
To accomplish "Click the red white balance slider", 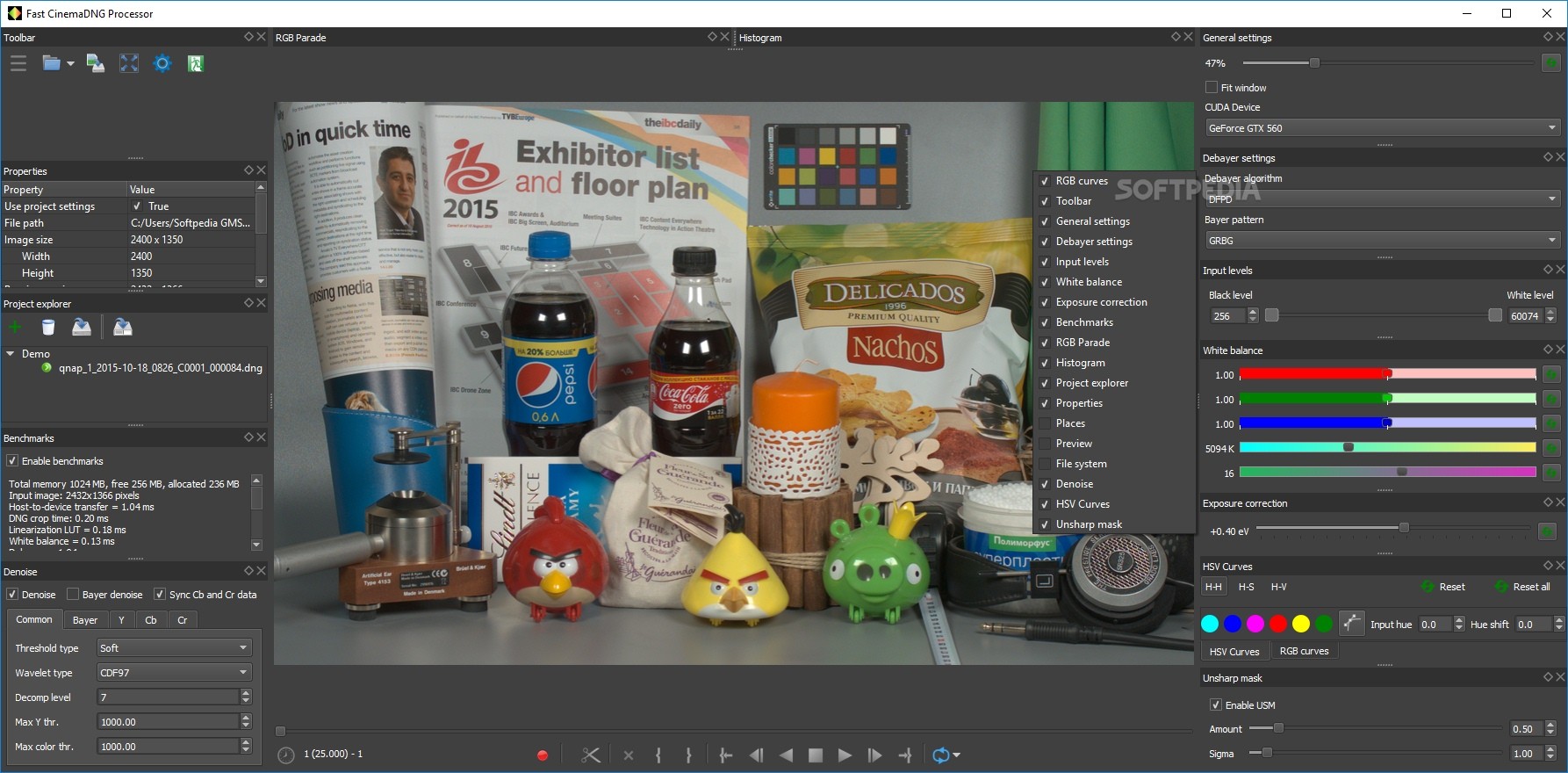I will coord(1387,374).
